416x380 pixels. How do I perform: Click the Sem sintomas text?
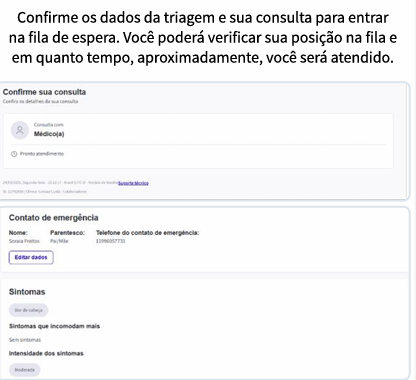25,340
